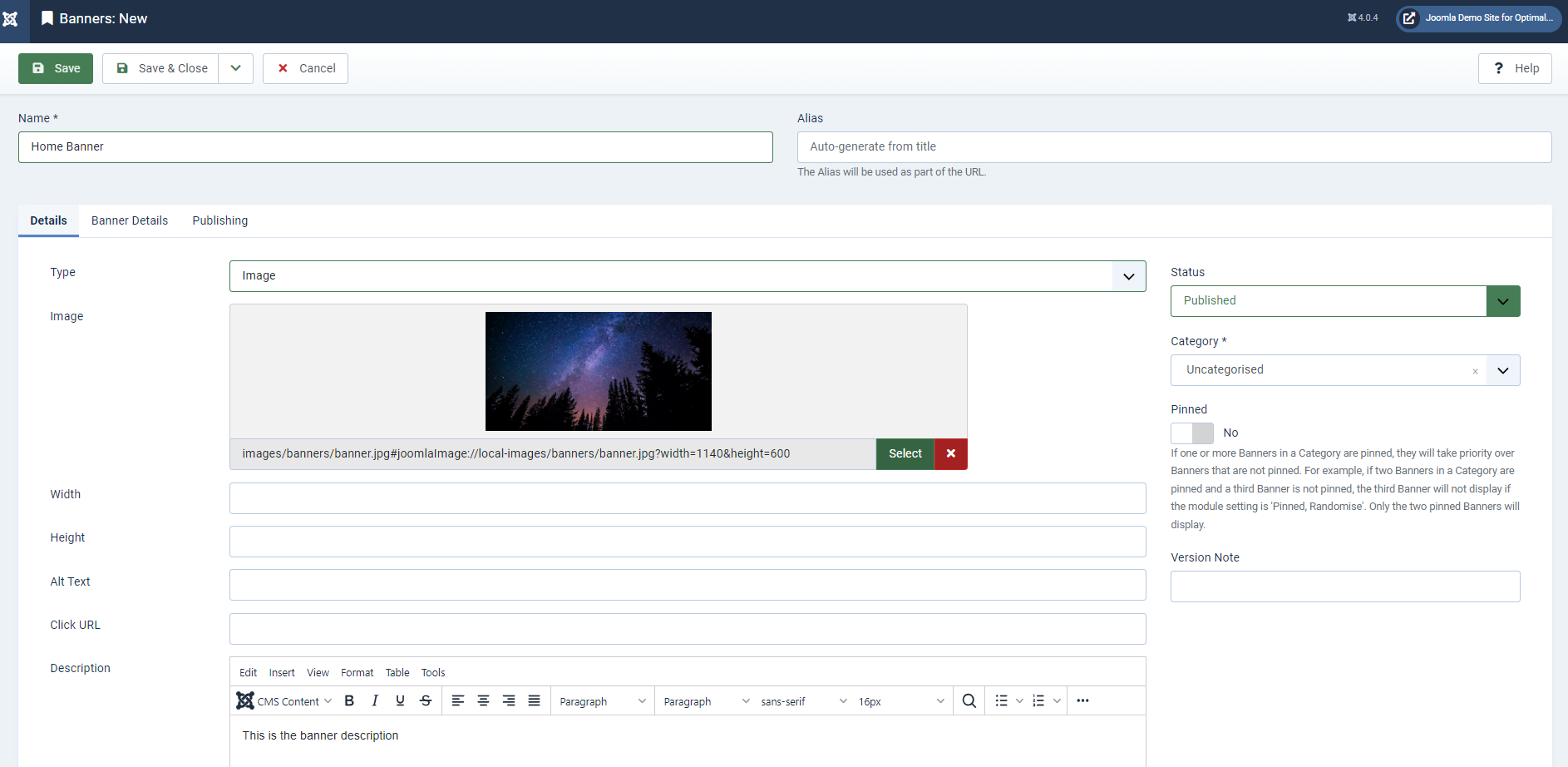
Task: Clear the selected banner image
Action: (x=951, y=453)
